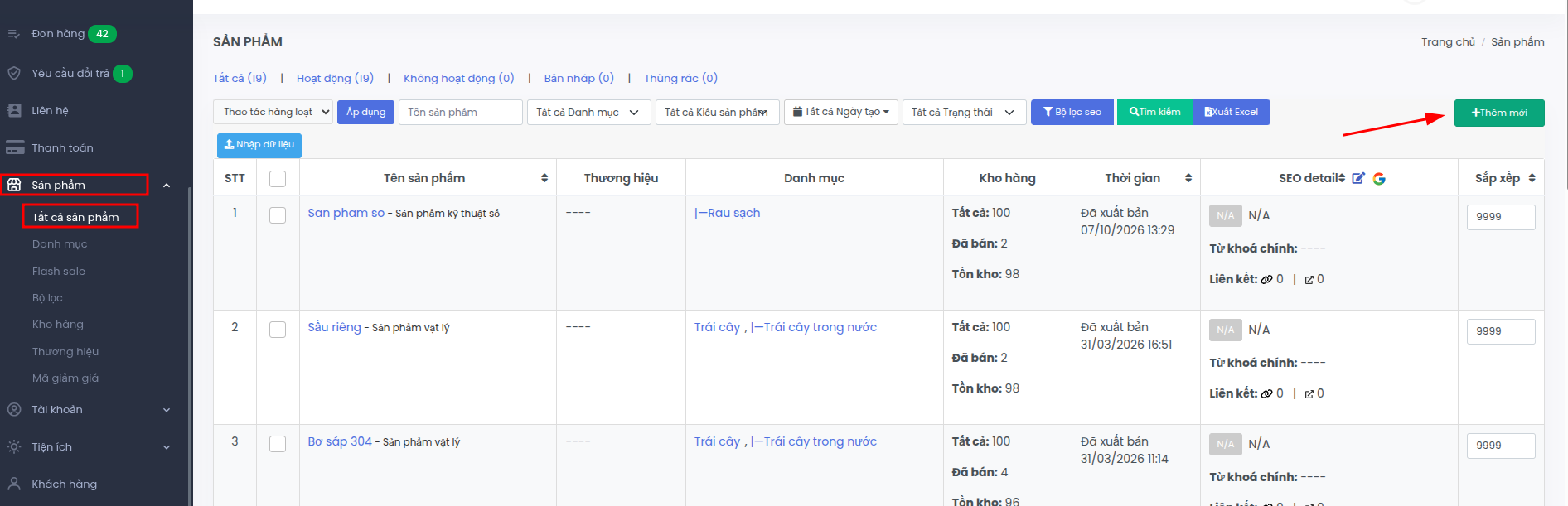This screenshot has height=506, width=1568.
Task: Click the Yêu cầu đổi trả shield icon
Action: click(x=14, y=73)
